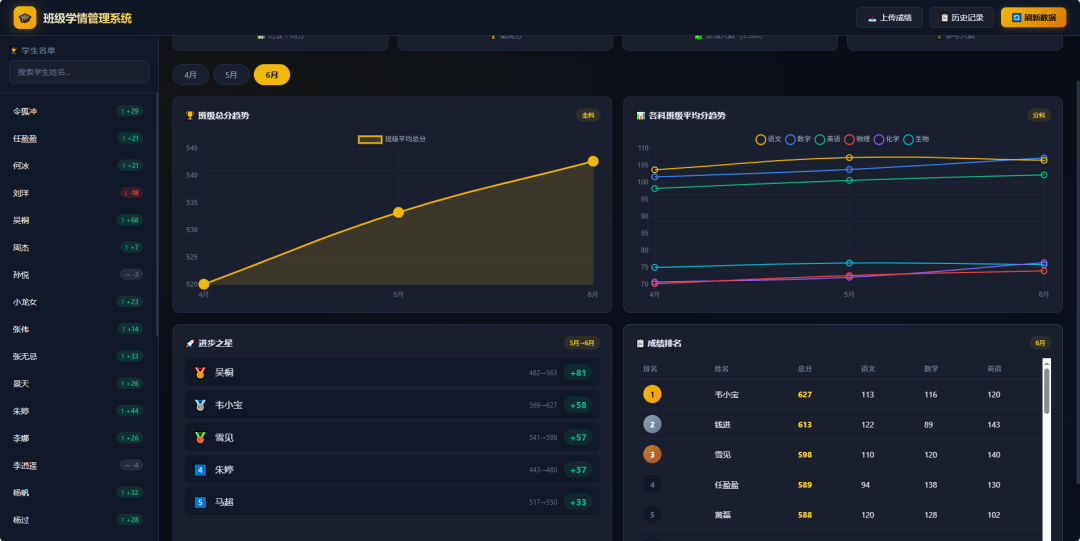Click the 分科 tag on subject trend card
Screen dimensions: 1080x541
tap(1039, 116)
